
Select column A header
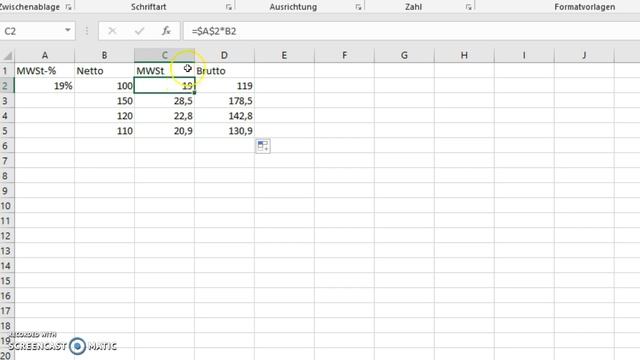click(x=44, y=55)
